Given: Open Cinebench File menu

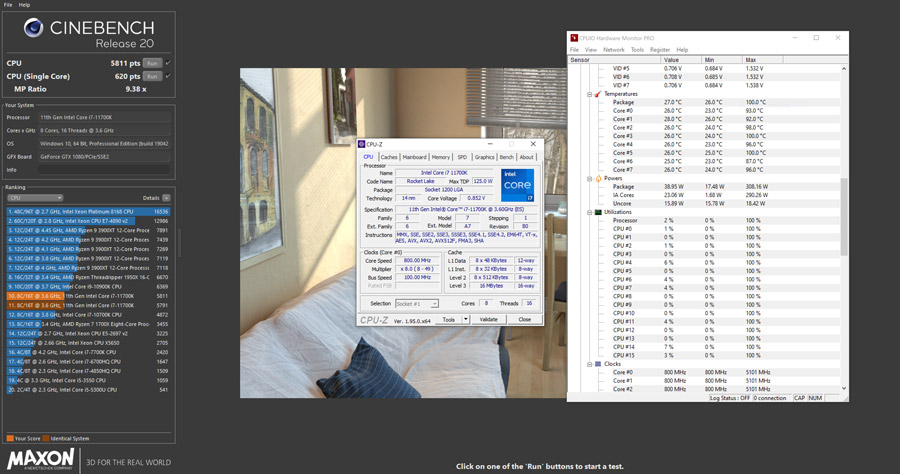Looking at the screenshot, I should pyautogui.click(x=8, y=5).
